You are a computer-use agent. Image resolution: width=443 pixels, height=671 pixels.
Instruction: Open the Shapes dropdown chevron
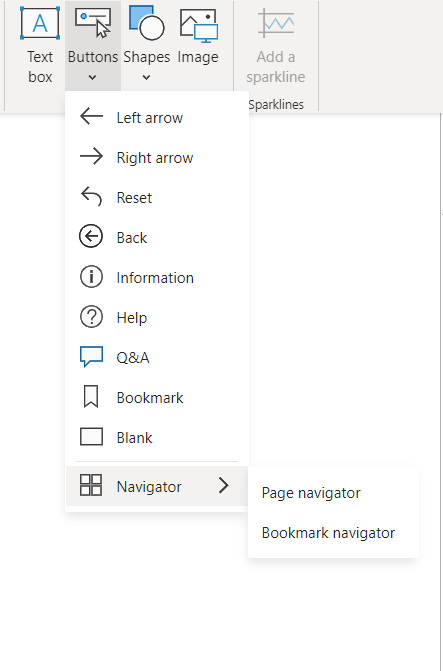click(x=146, y=77)
